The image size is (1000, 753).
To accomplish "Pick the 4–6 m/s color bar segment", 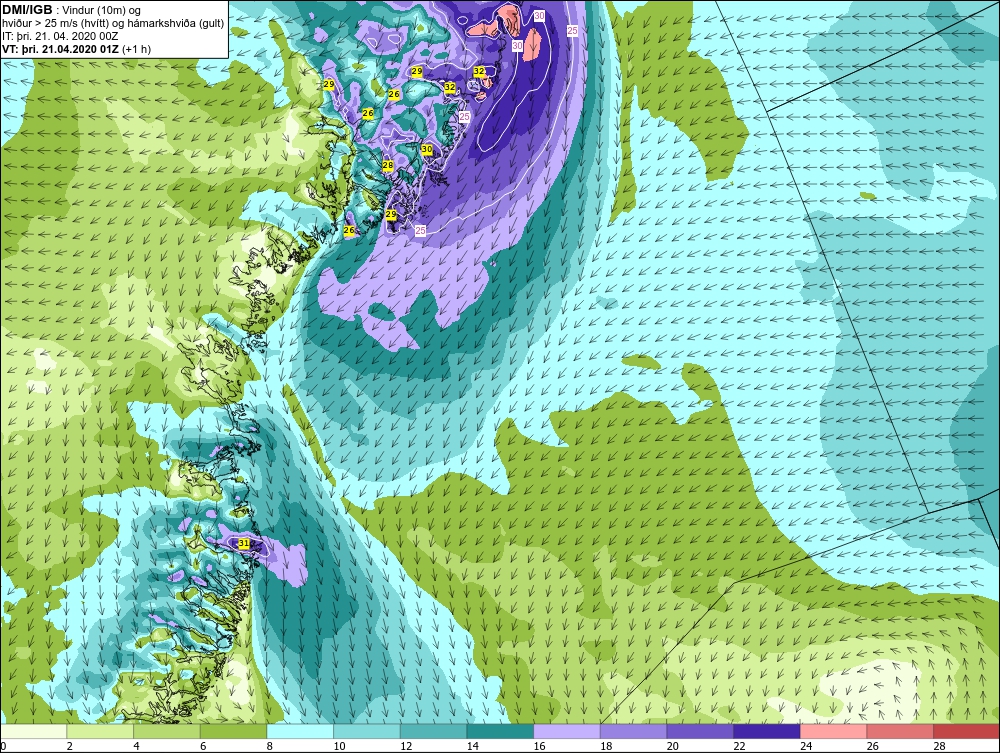I will 166,731.
